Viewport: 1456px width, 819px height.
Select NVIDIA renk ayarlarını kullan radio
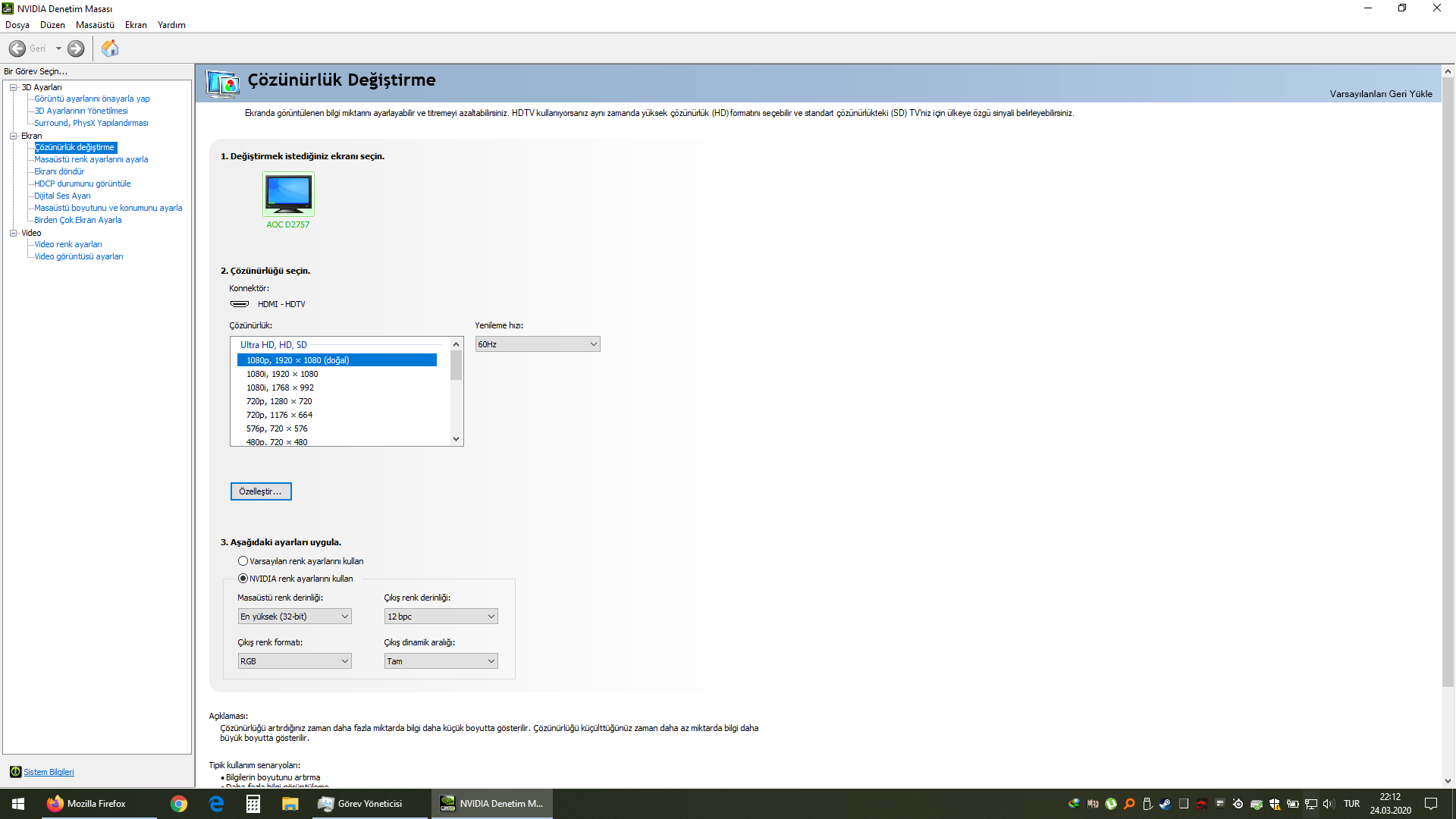243,579
